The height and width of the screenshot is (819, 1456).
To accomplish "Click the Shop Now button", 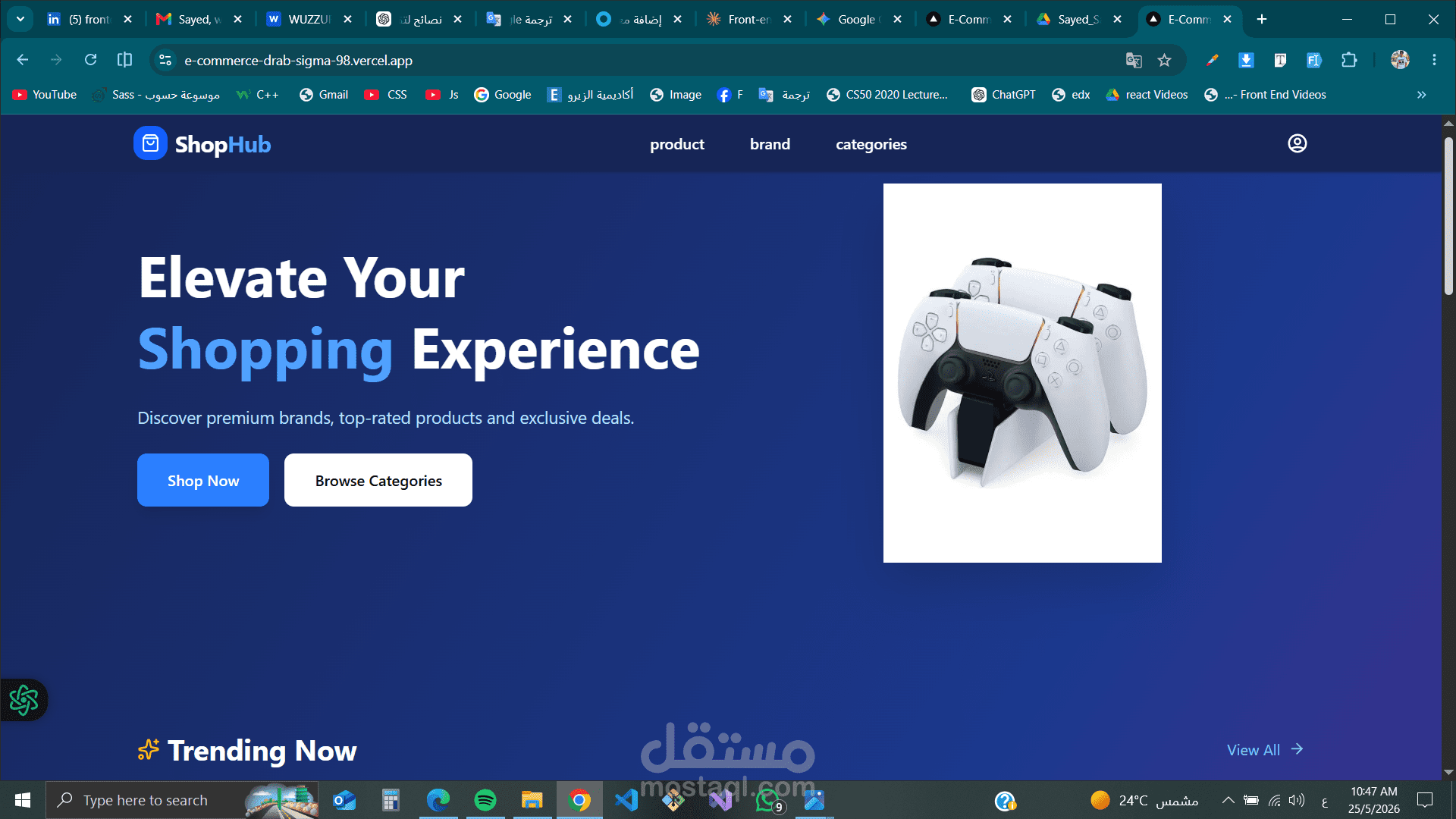I will tap(203, 480).
